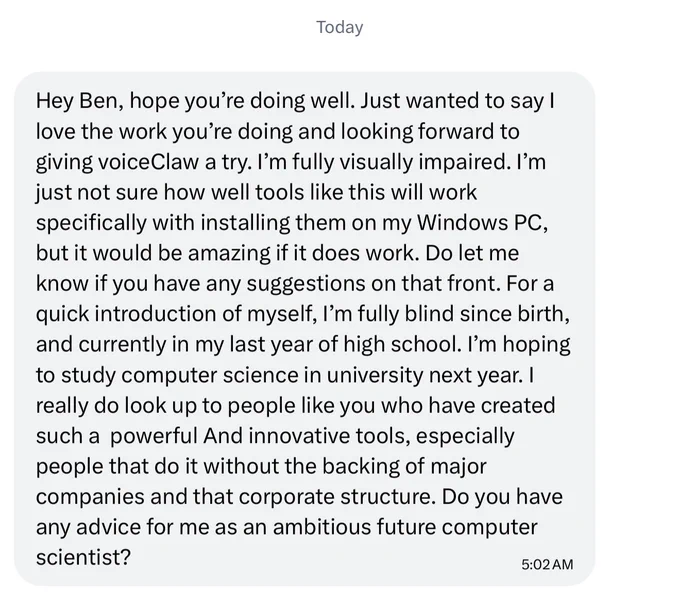Screen dimensions: 680x602
Task: Click the word powerful in the message
Action: (x=154, y=436)
